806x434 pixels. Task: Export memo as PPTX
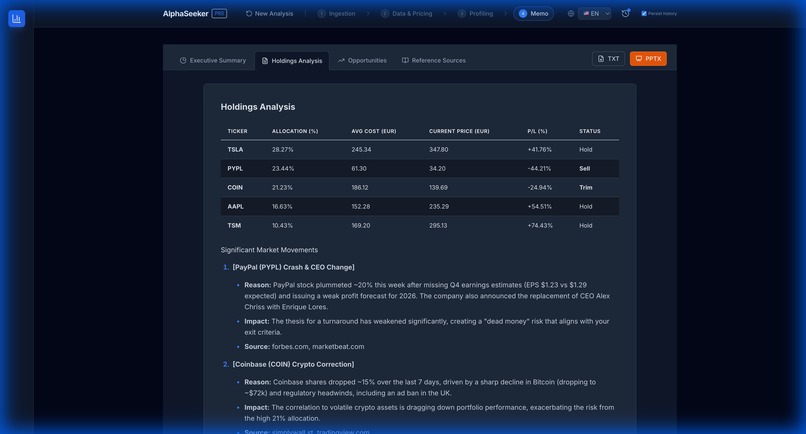[648, 59]
